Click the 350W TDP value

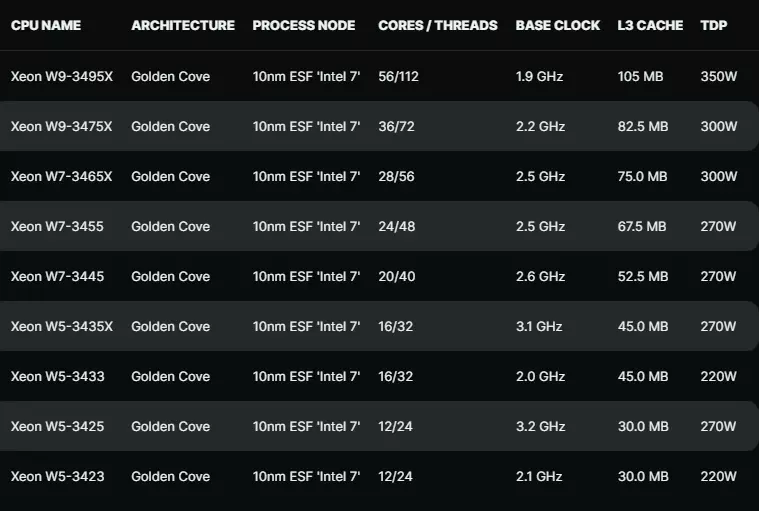[719, 76]
